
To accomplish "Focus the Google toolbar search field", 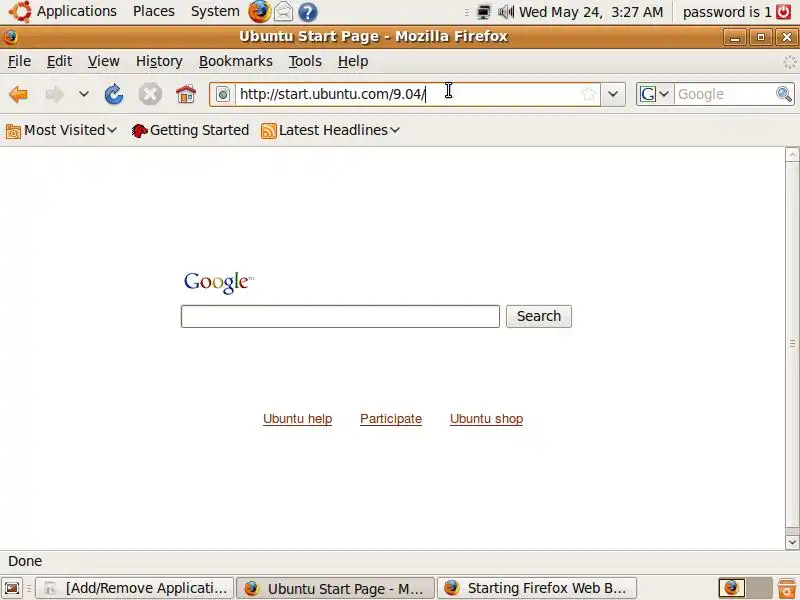I will click(723, 94).
